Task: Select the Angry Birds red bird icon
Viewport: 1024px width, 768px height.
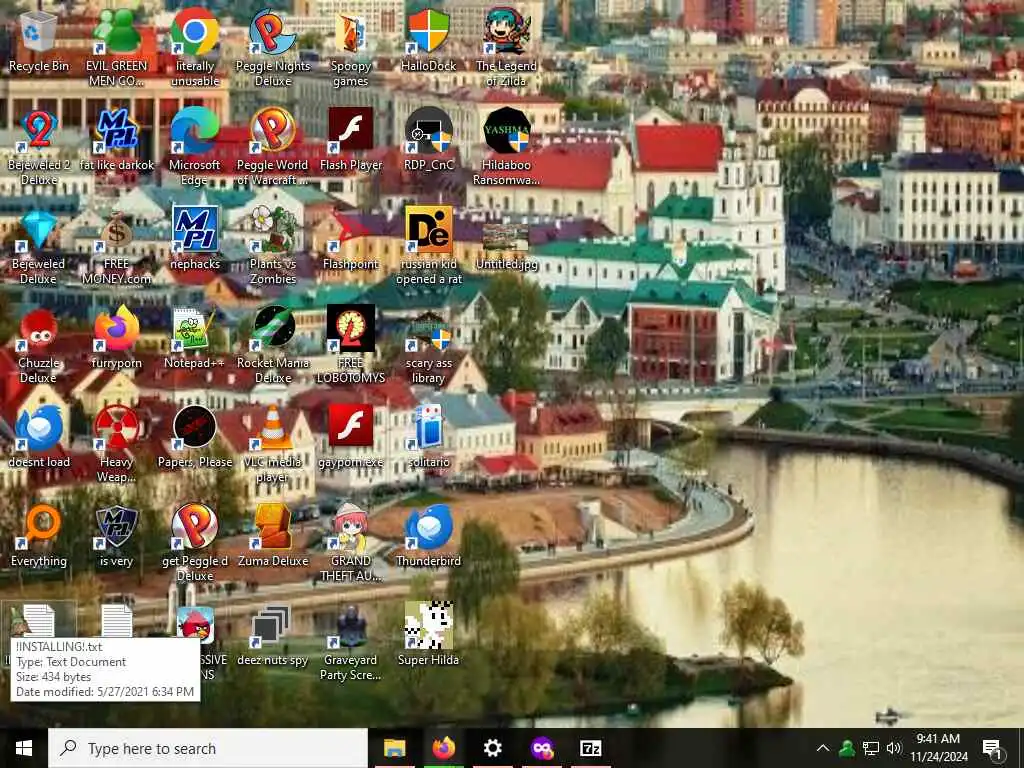Action: [195, 626]
